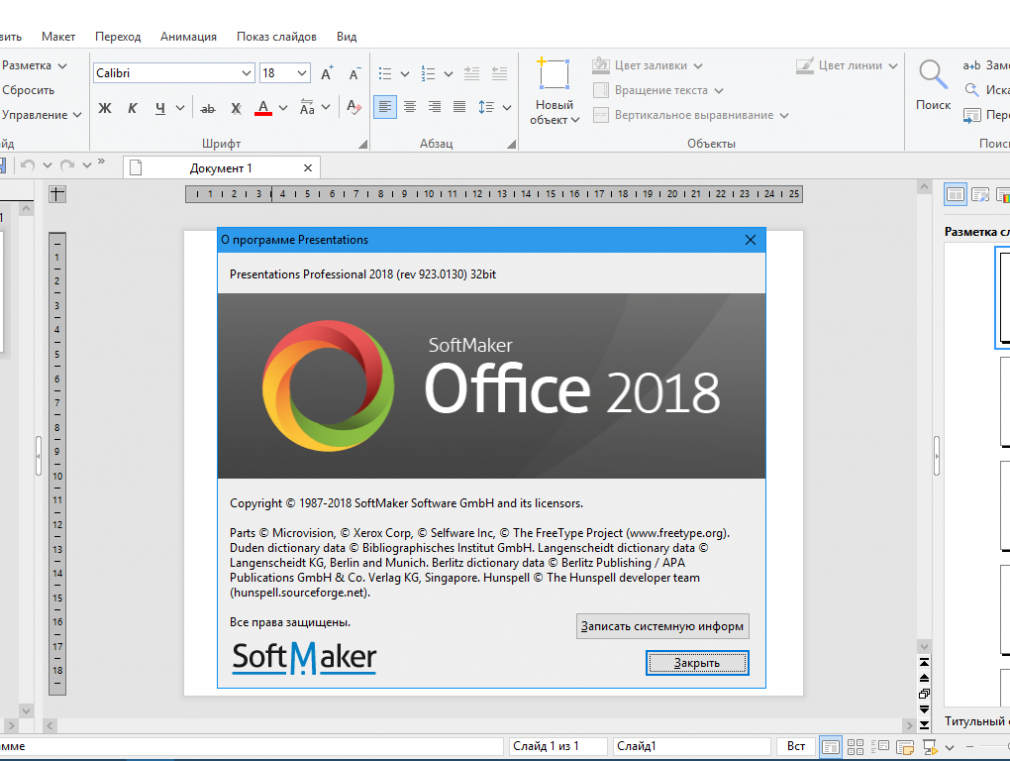
Task: Click the Поиск magnifier icon
Action: [x=933, y=73]
